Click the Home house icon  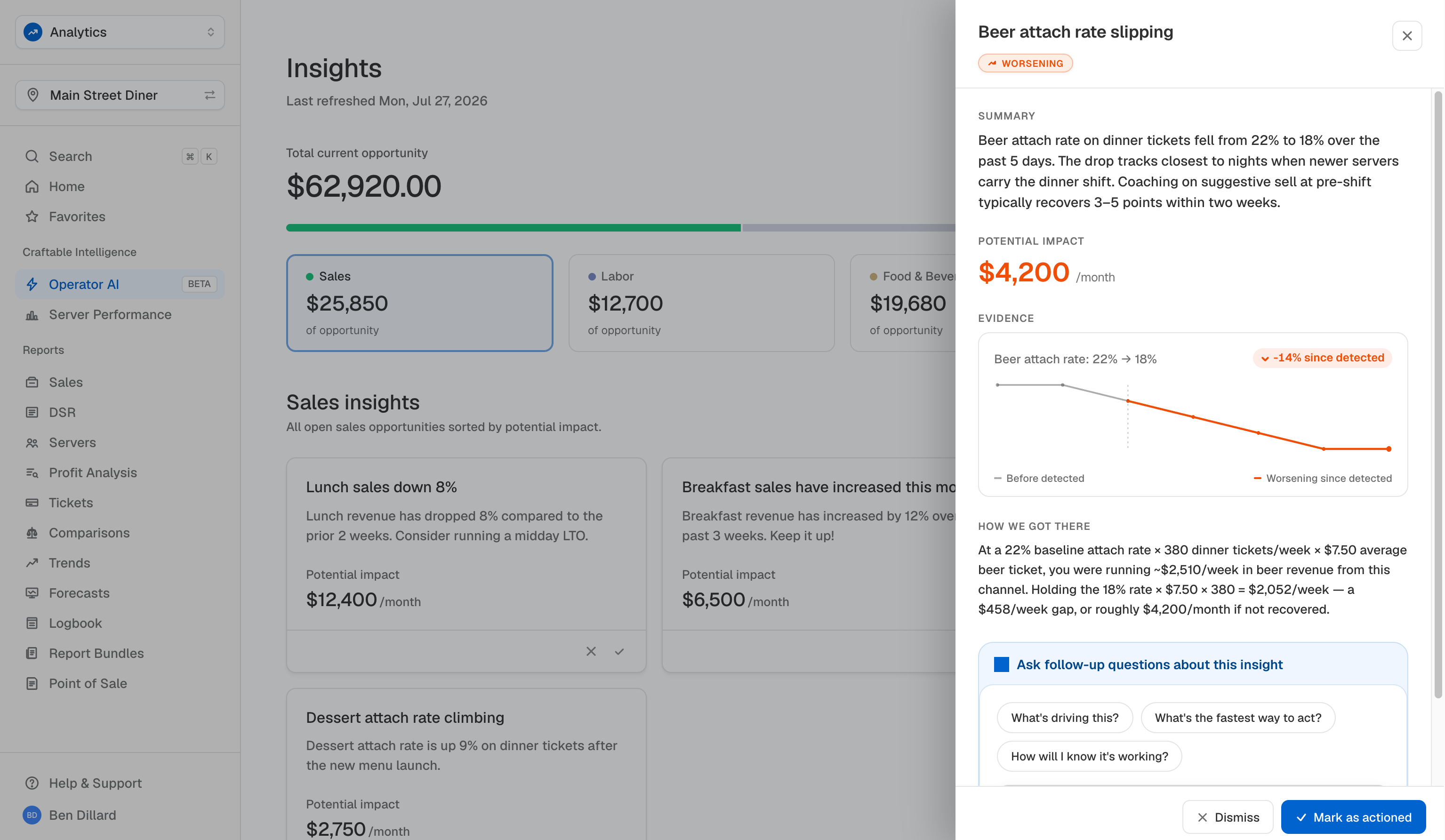point(32,186)
